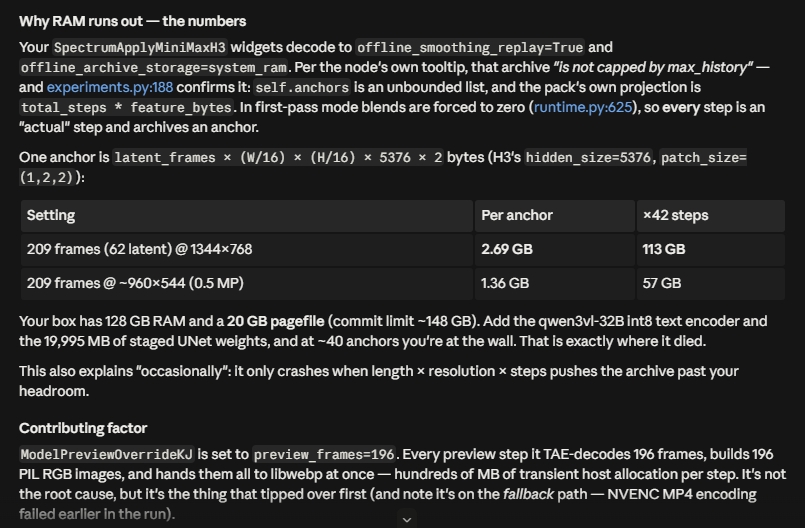Viewport: 805px width, 528px height.
Task: Click the 209 frames @ ~960×544 row
Action: click(403, 284)
